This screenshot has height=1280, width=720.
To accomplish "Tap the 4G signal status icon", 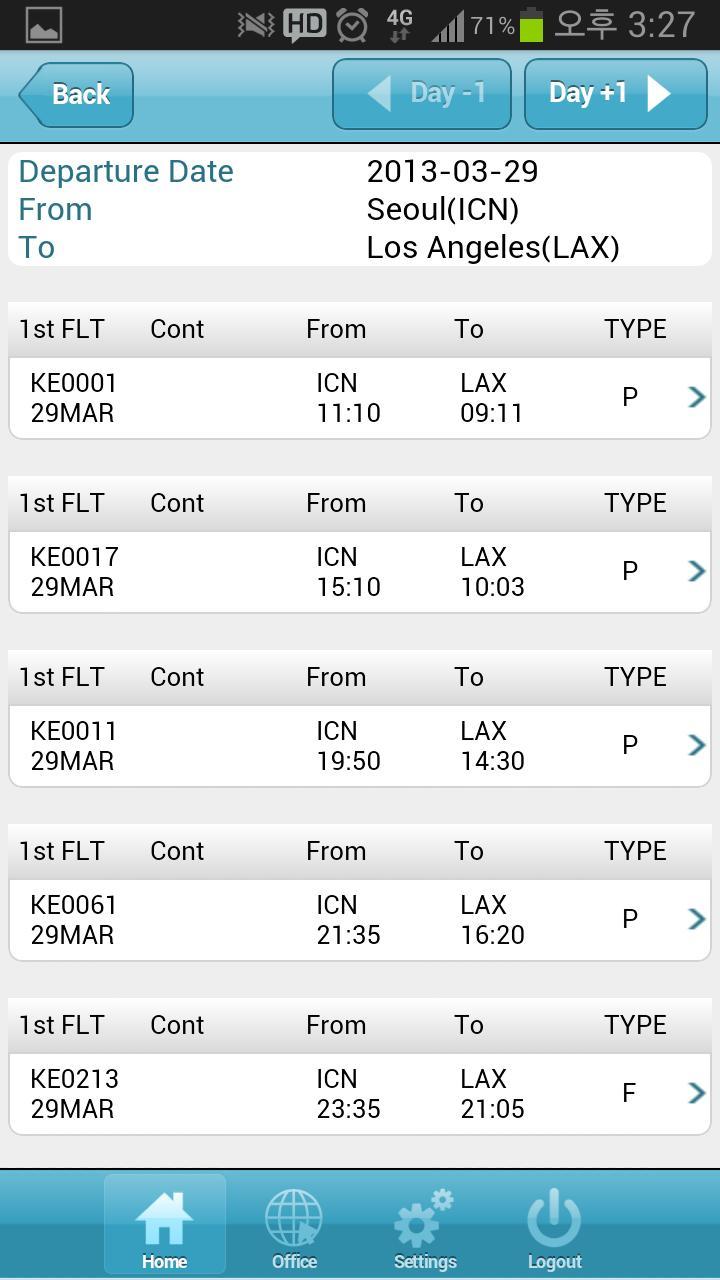I will 399,25.
